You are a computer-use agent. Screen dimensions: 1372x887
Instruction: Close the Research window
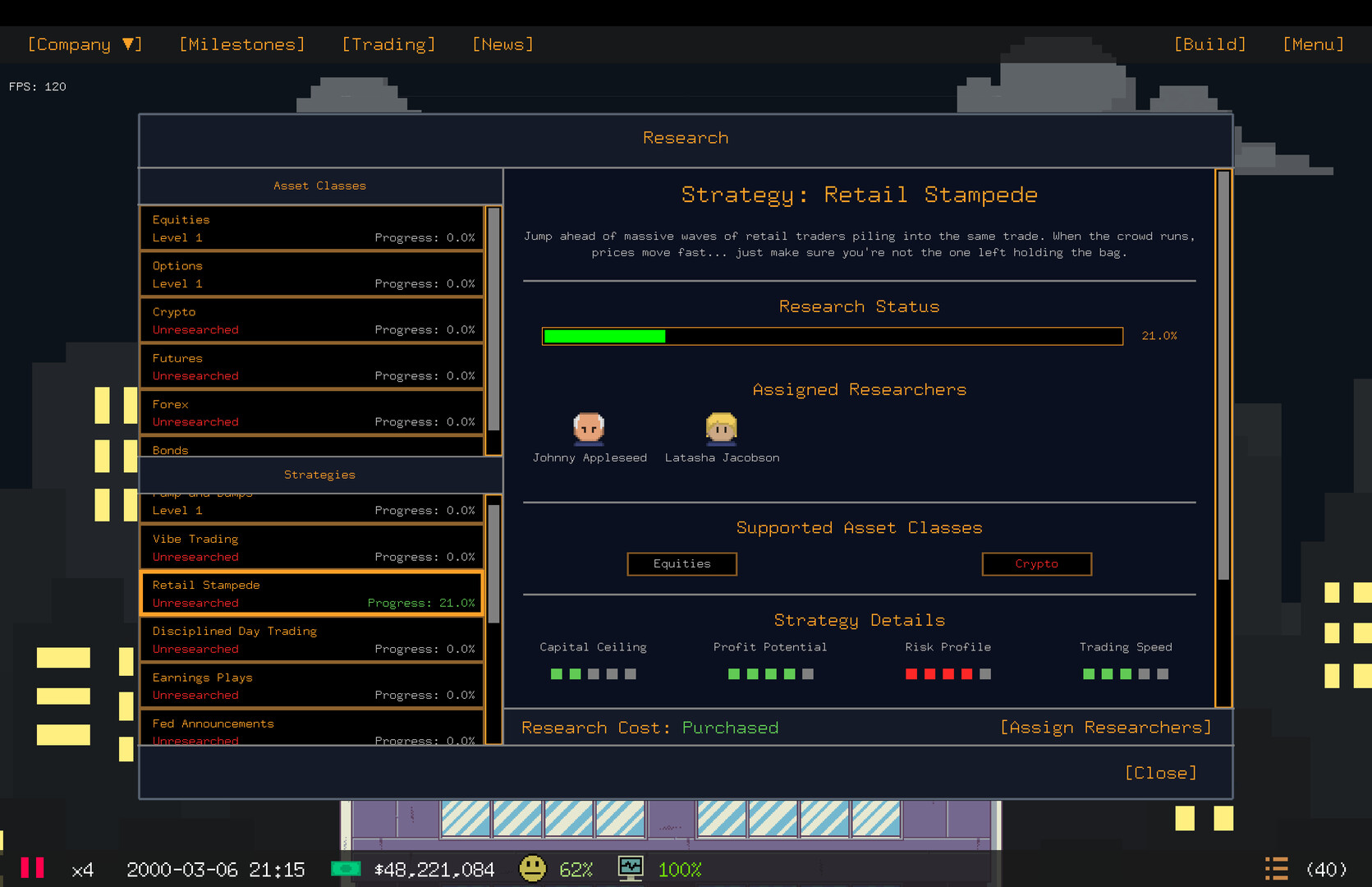click(1160, 772)
